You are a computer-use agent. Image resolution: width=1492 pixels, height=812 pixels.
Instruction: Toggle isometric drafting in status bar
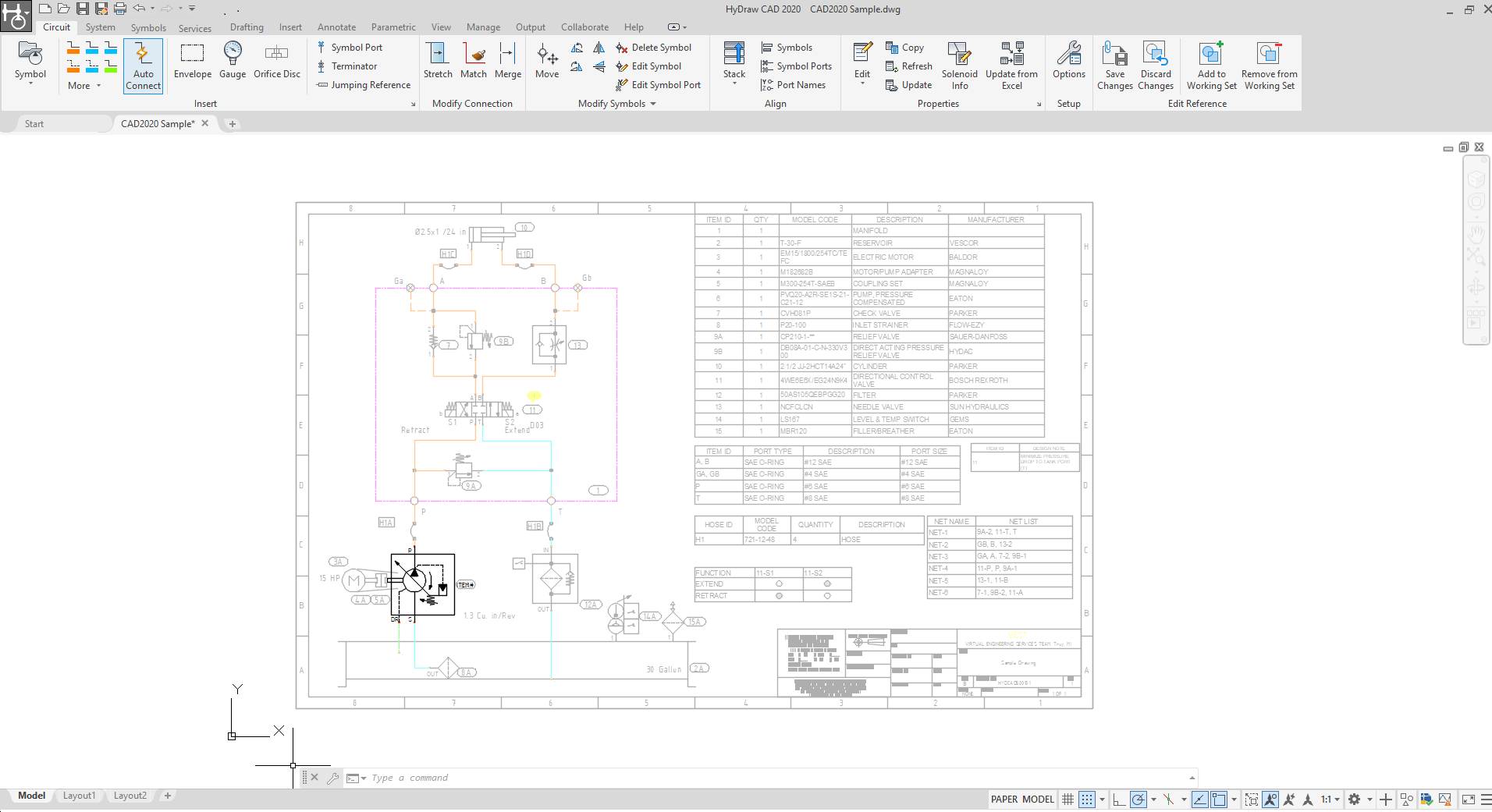tap(1168, 799)
